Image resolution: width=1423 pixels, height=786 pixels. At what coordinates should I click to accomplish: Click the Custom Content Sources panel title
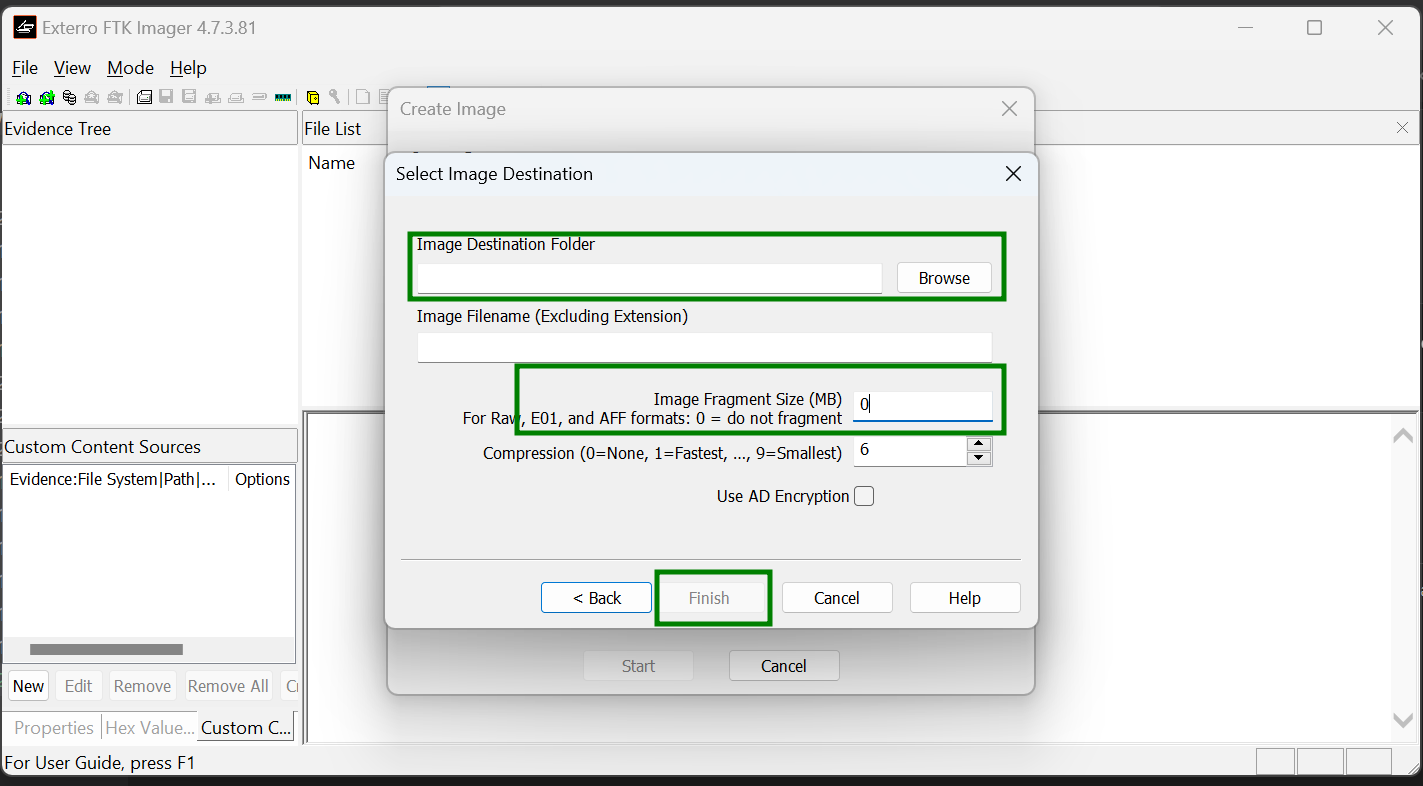102,447
